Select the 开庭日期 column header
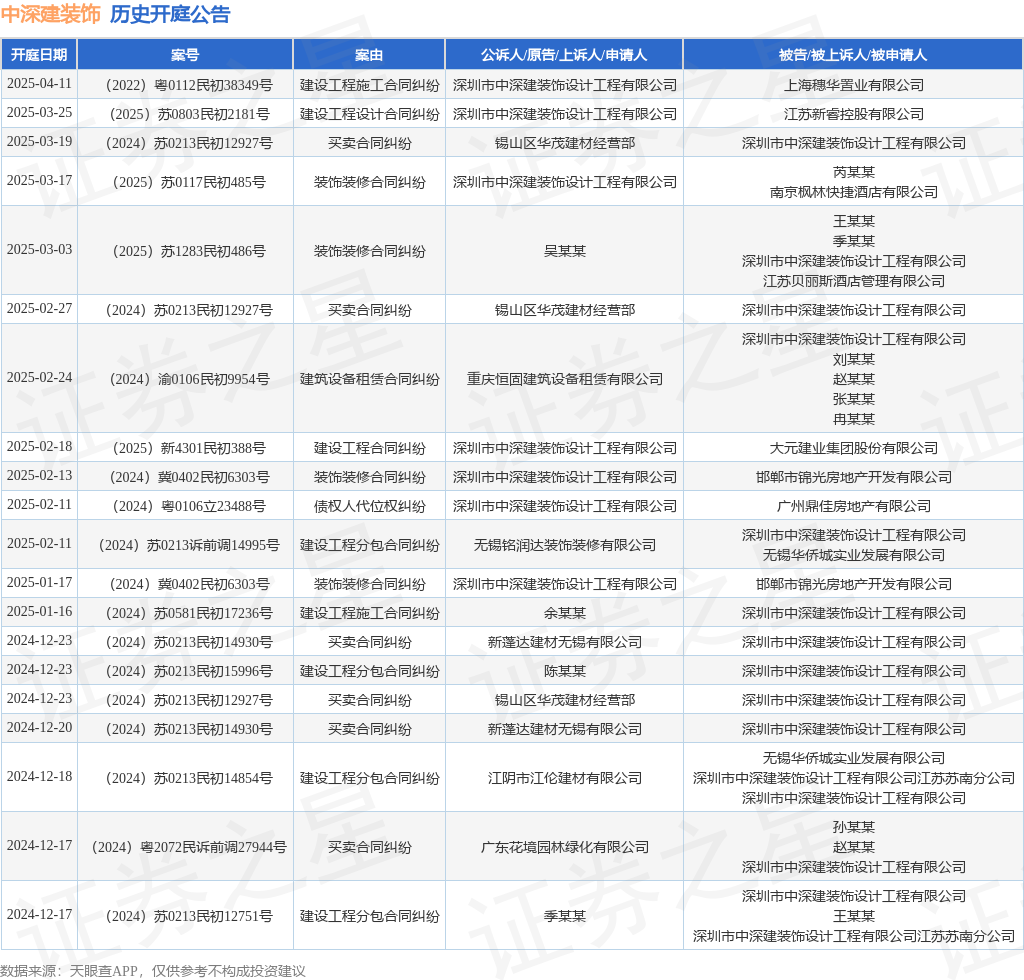Viewport: 1024px width, 980px height. [39, 55]
